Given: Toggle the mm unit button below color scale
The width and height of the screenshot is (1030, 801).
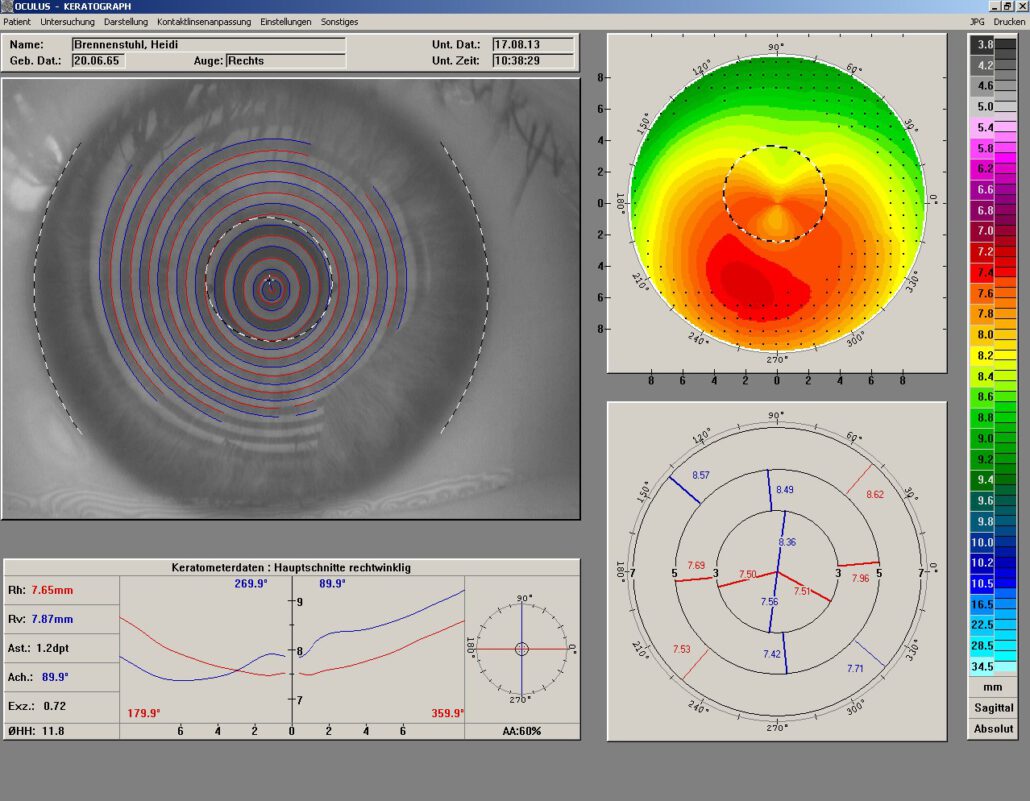Looking at the screenshot, I should pos(992,688).
